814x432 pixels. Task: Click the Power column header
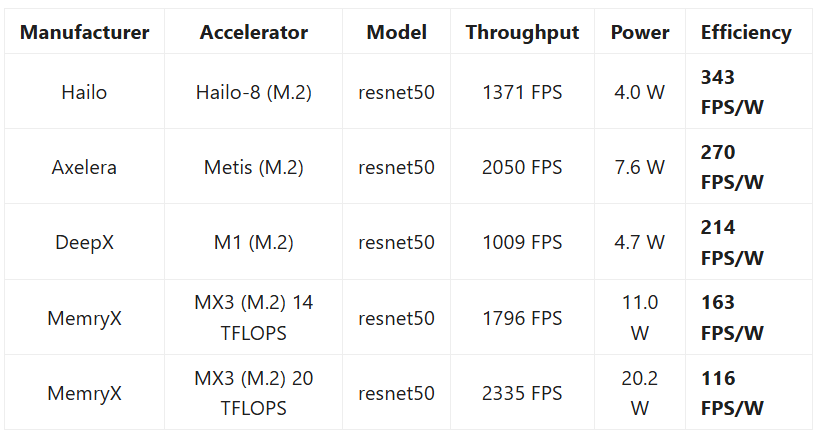click(x=640, y=32)
